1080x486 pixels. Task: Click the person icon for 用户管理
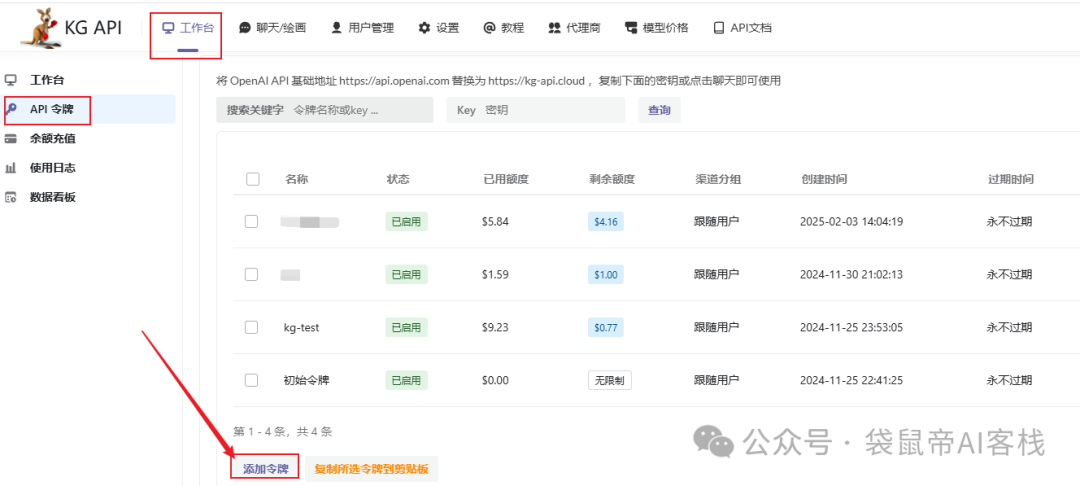pyautogui.click(x=336, y=28)
